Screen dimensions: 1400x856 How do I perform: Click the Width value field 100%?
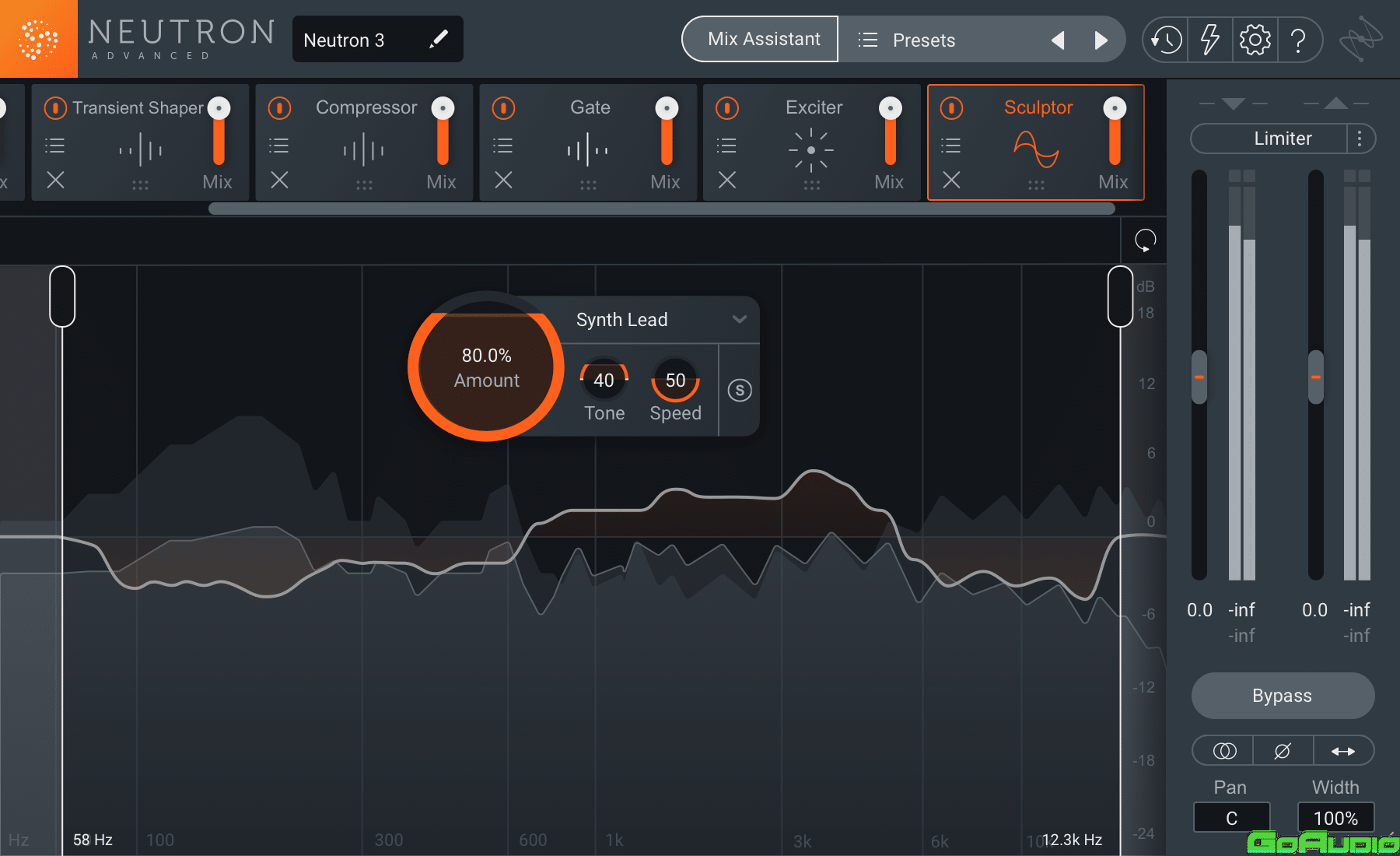1335,818
